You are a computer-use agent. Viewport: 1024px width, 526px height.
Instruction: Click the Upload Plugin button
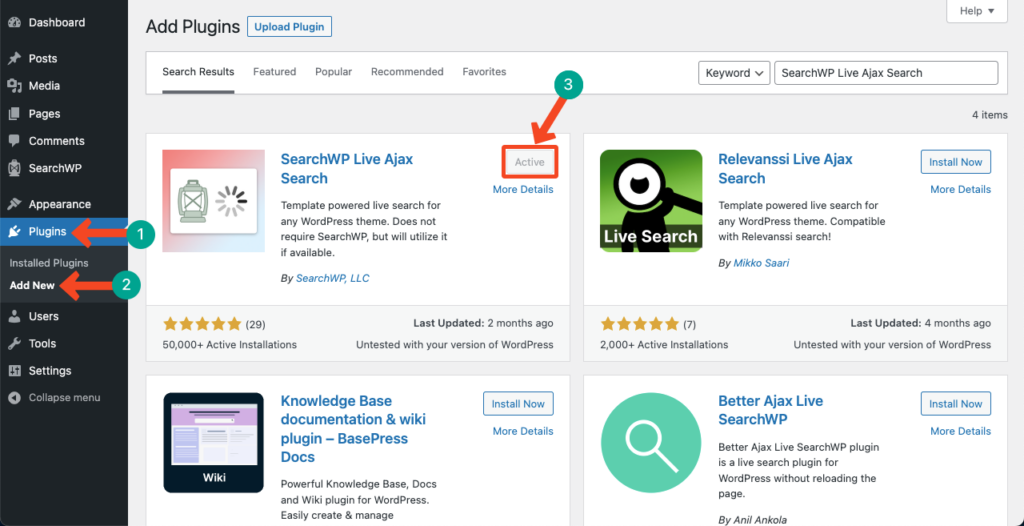click(x=289, y=27)
